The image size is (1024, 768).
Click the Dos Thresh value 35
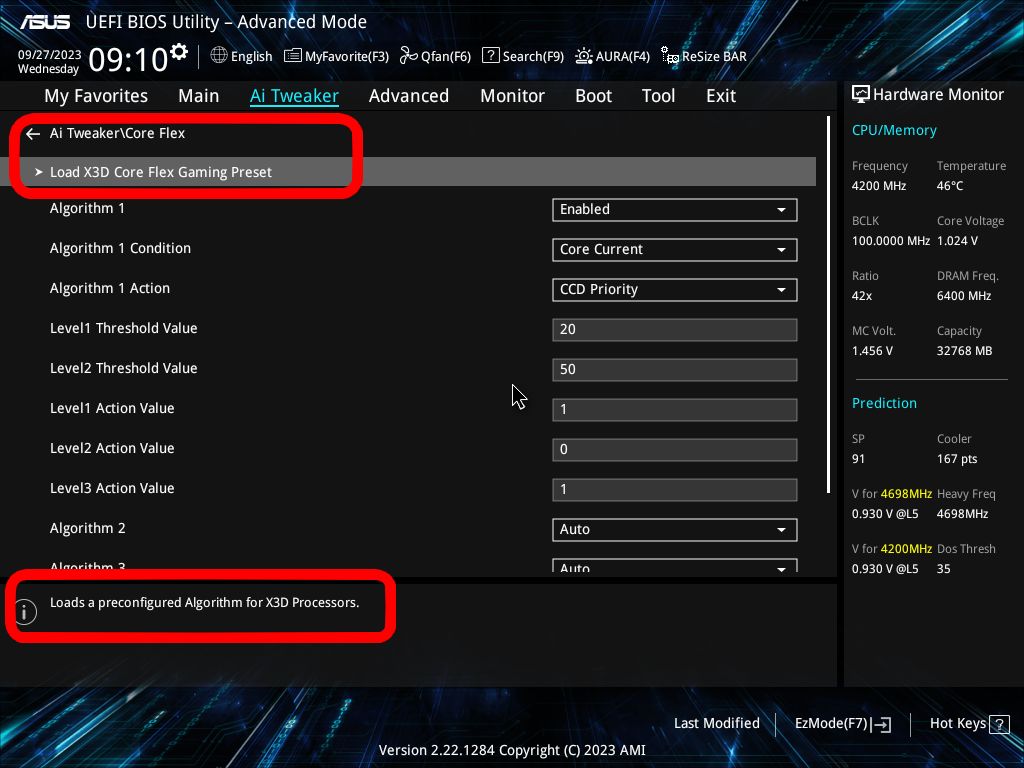[x=944, y=569]
